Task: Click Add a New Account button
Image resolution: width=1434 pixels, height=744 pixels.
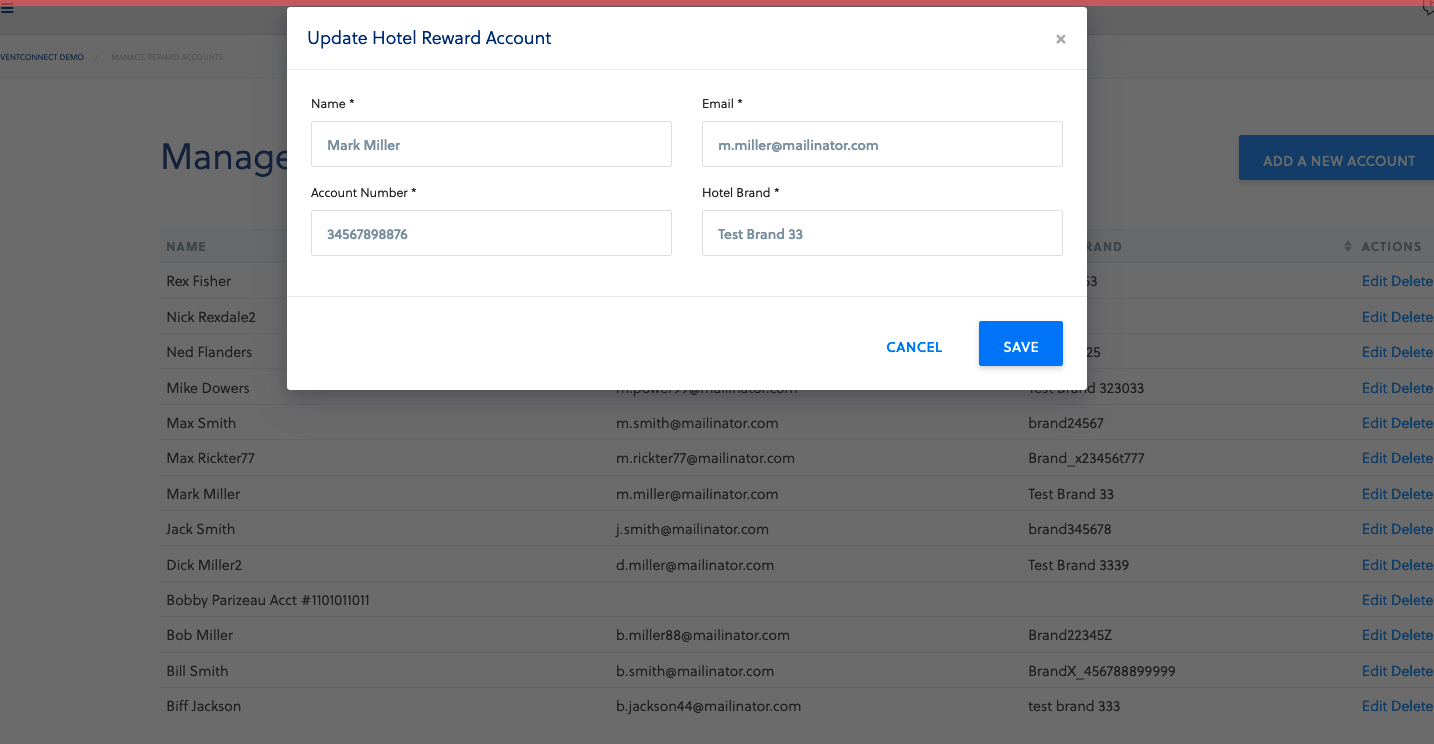Action: click(x=1336, y=159)
